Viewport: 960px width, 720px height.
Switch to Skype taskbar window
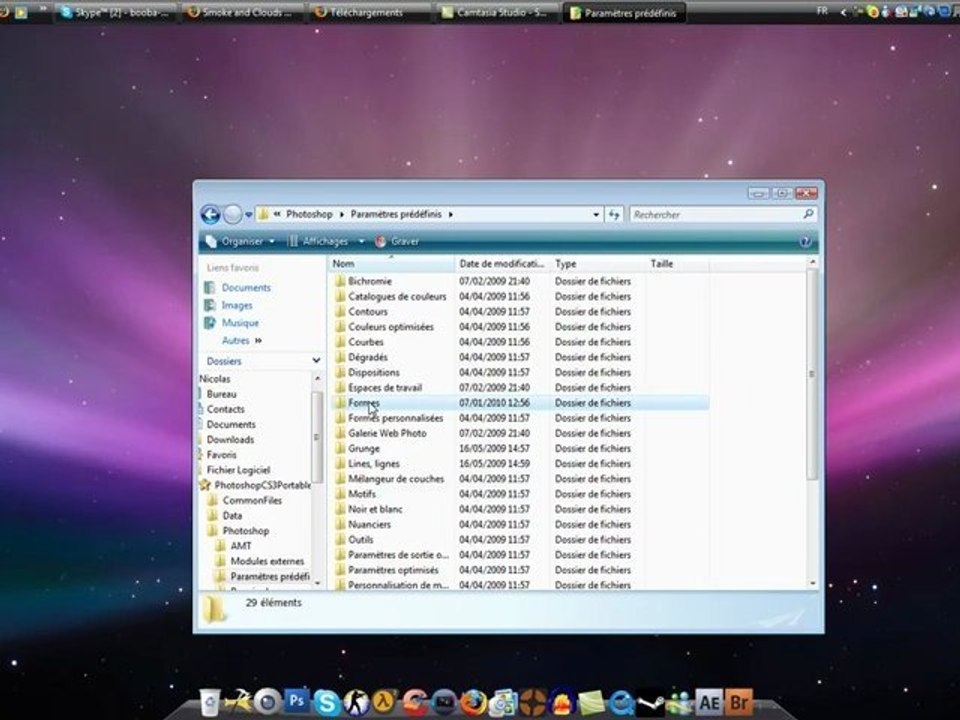click(x=117, y=12)
